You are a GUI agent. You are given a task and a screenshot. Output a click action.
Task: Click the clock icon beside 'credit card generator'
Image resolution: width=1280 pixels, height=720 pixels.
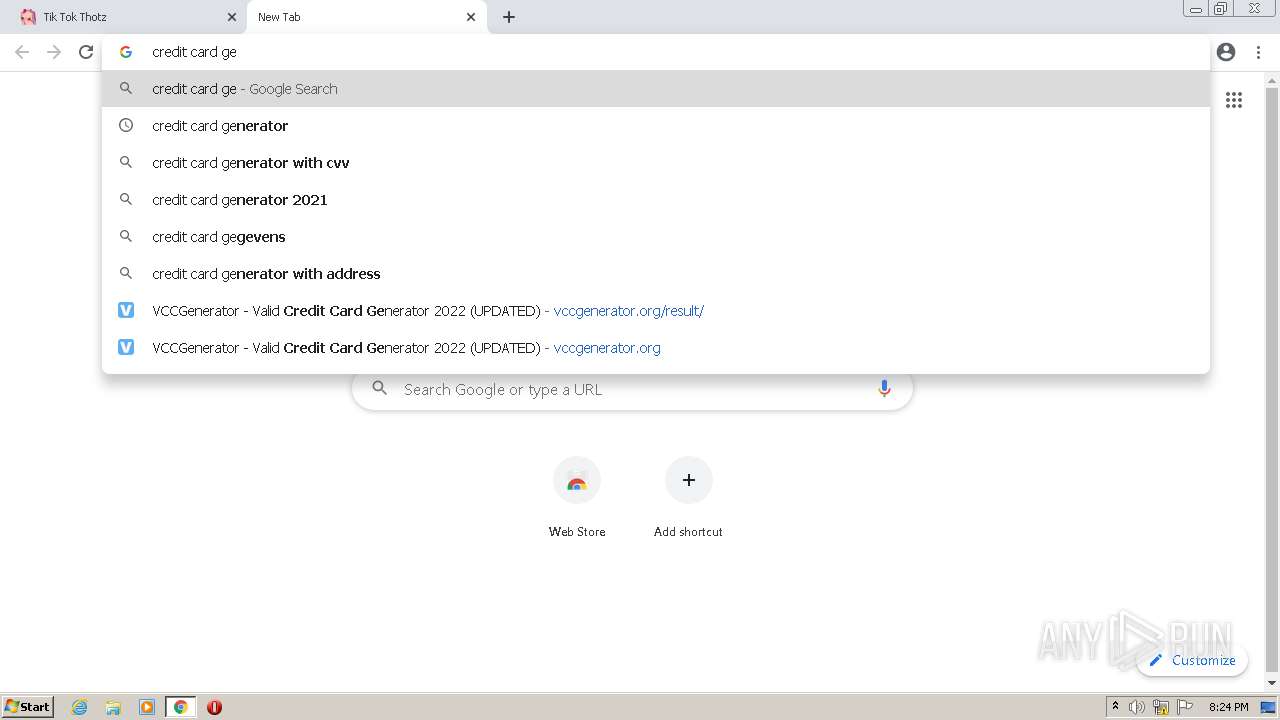(126, 126)
